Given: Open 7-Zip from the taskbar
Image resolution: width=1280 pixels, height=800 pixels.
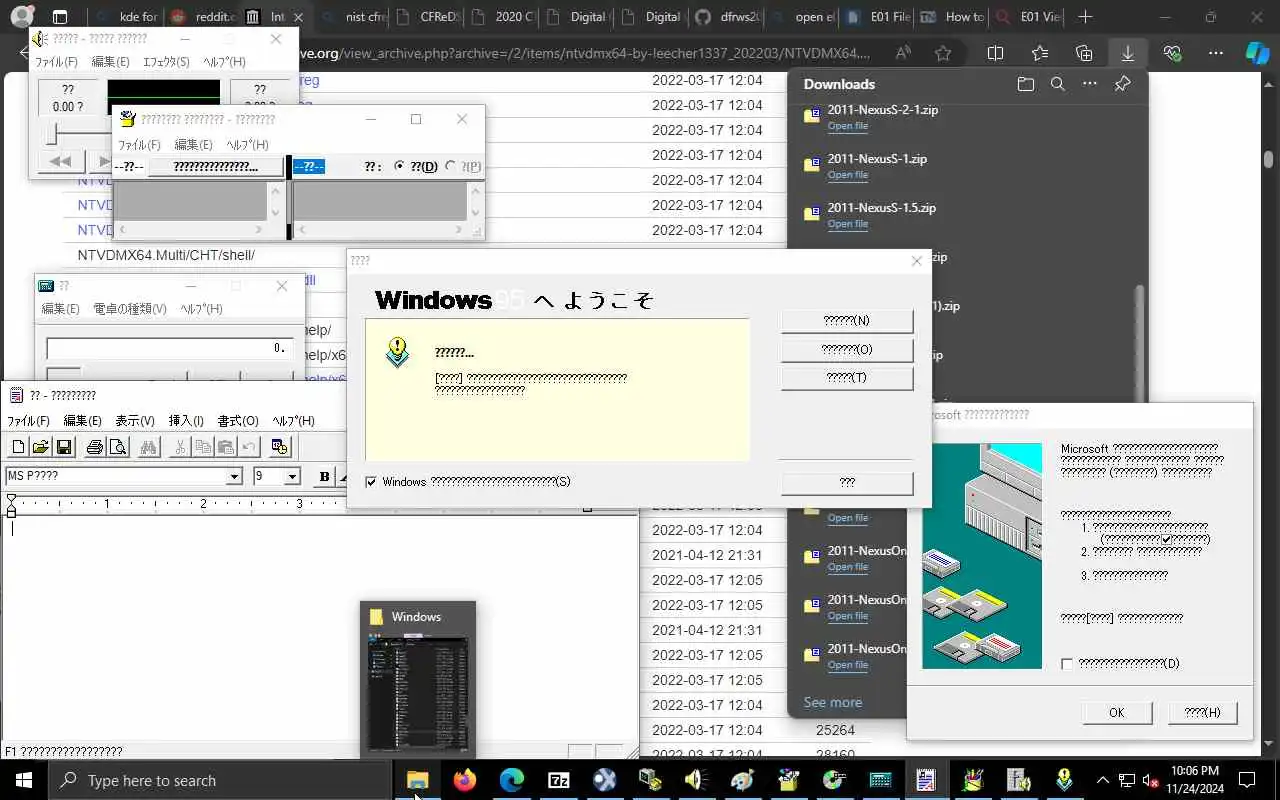Looking at the screenshot, I should click(x=558, y=780).
